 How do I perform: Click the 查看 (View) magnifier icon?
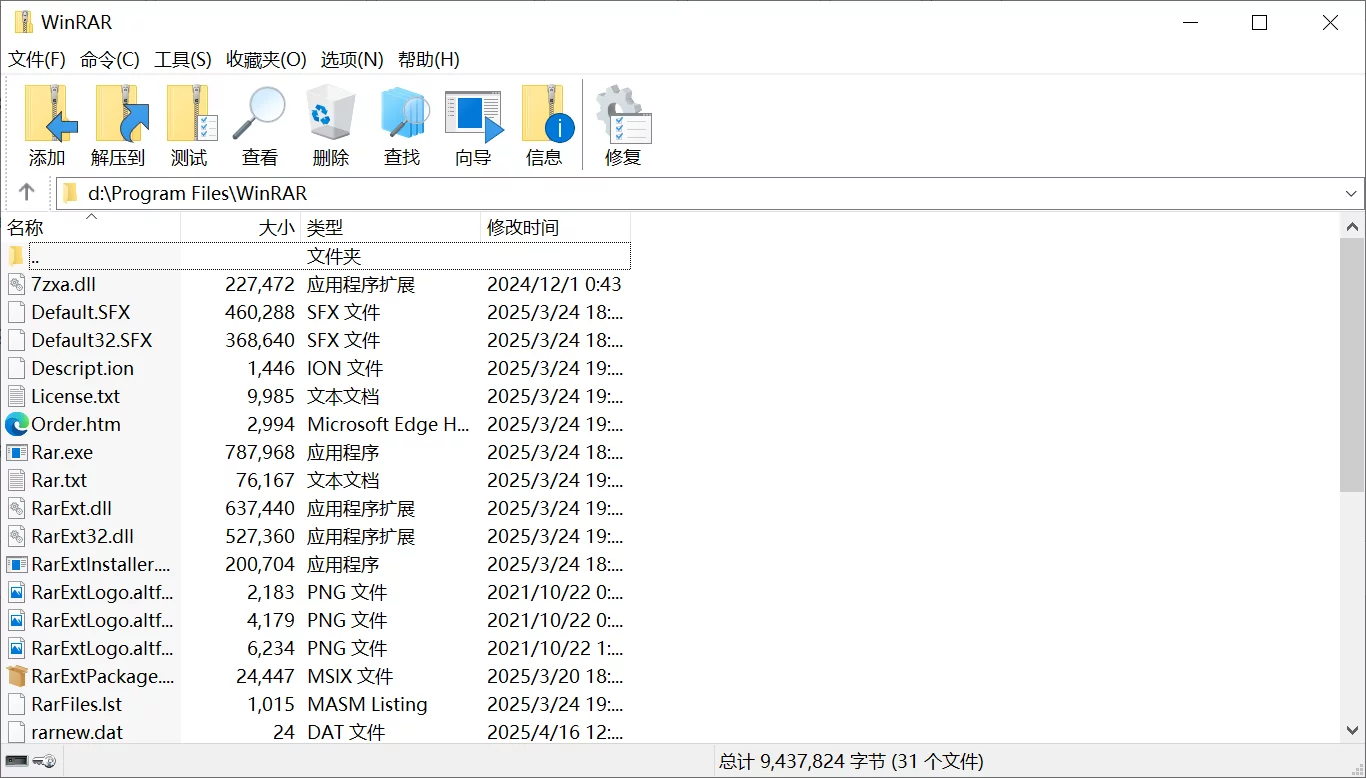pos(259,113)
